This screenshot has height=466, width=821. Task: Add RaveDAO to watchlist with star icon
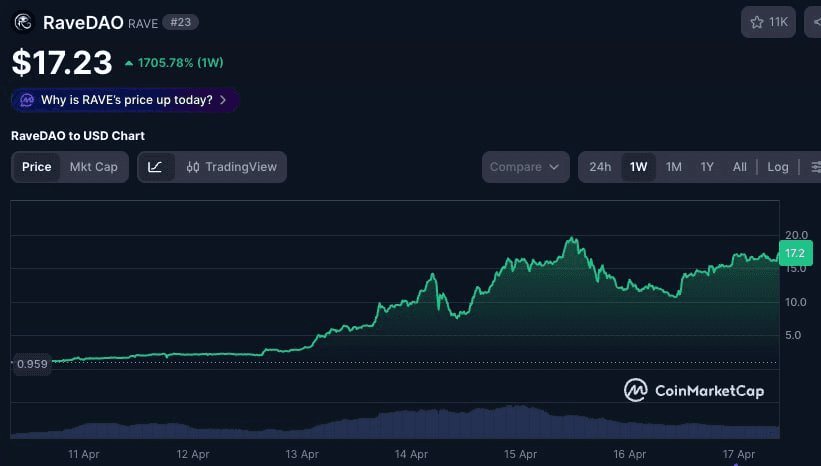(x=768, y=21)
